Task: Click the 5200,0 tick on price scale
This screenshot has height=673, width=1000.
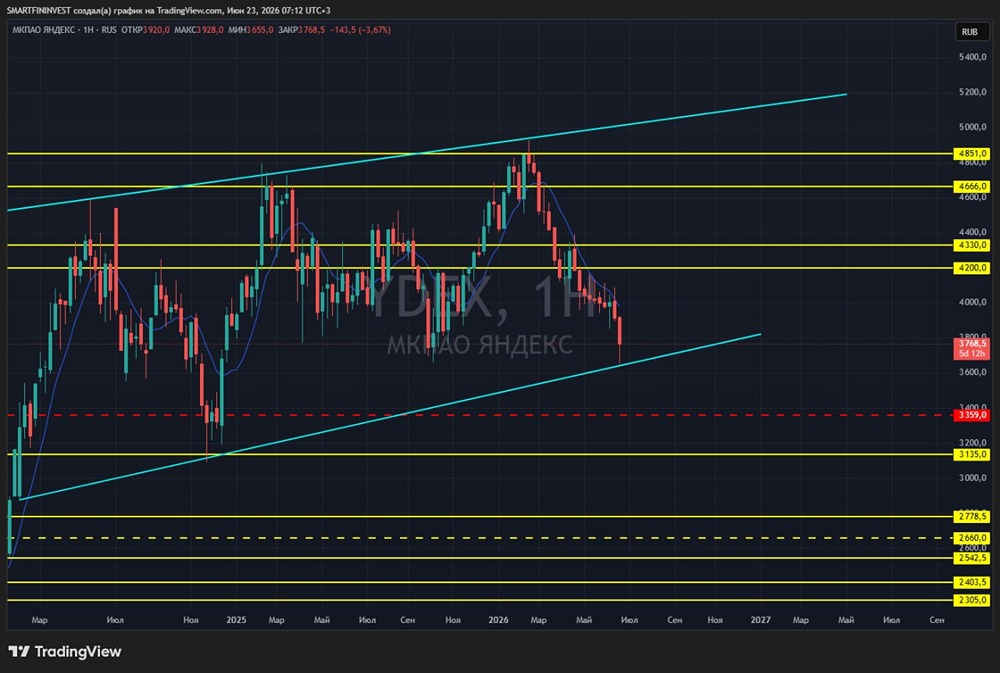Action: tap(973, 92)
